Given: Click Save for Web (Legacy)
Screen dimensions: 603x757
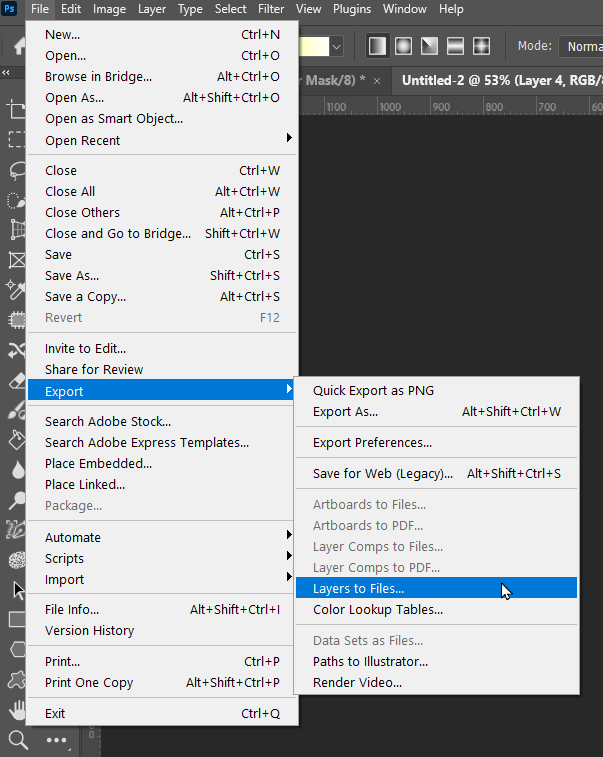Looking at the screenshot, I should [x=383, y=474].
